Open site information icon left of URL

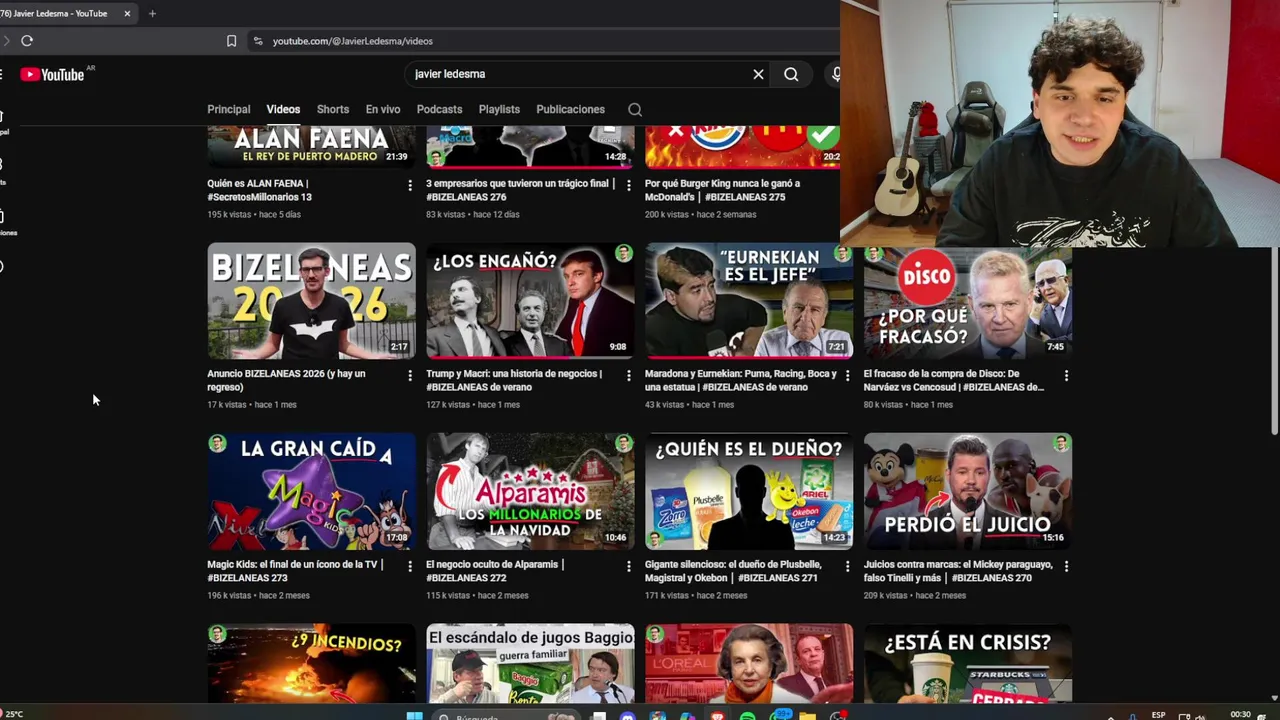click(257, 41)
